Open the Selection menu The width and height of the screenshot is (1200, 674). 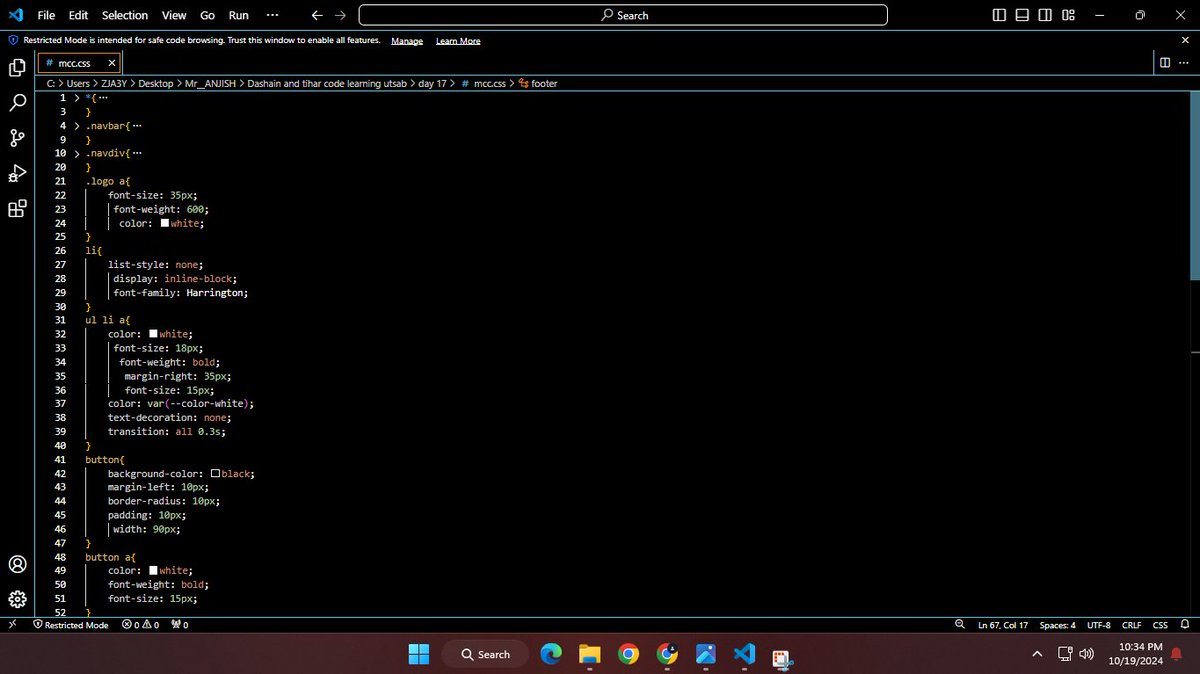pyautogui.click(x=125, y=15)
